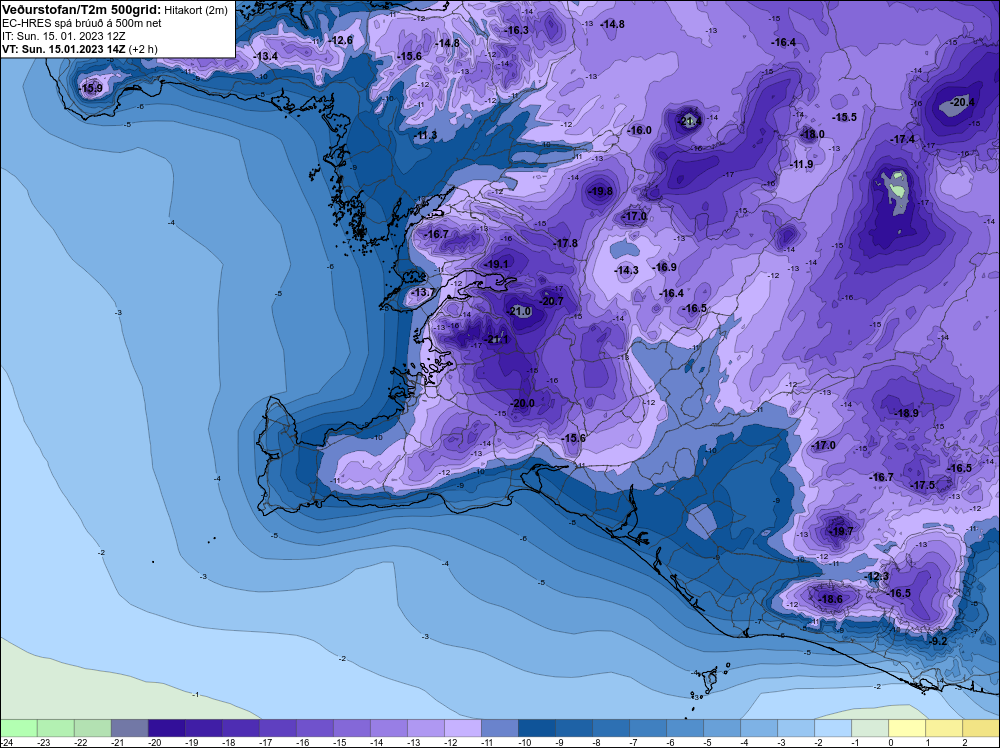The height and width of the screenshot is (748, 1000).
Task: Click 'EC-HRES spá brúuð á 500m net' line
Action: click(x=82, y=23)
